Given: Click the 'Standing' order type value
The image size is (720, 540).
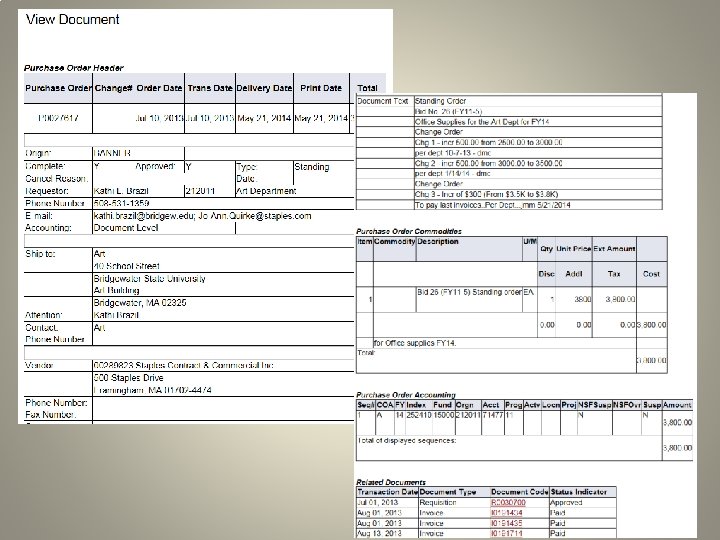Looking at the screenshot, I should 312,167.
